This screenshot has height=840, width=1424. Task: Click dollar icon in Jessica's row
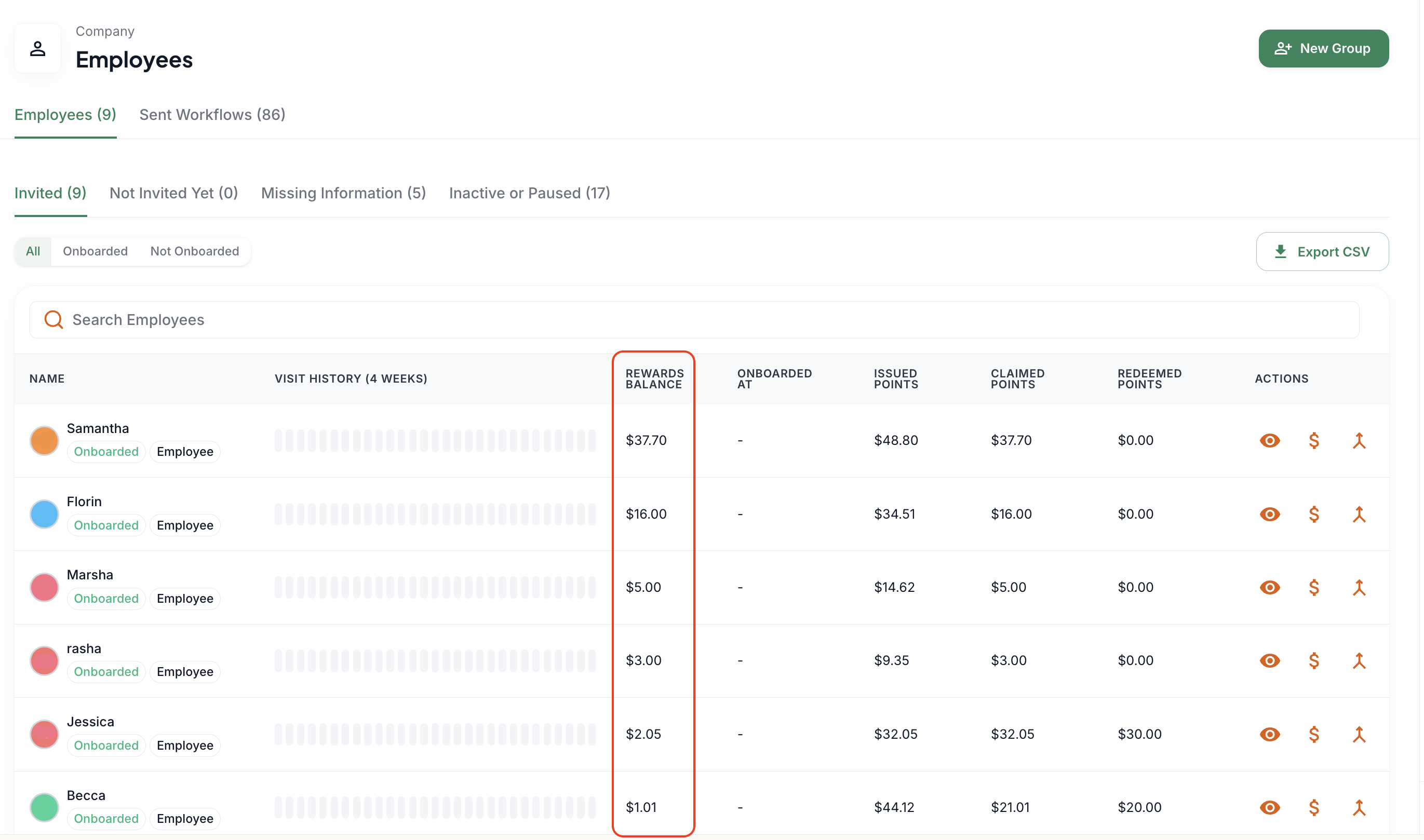coord(1313,734)
